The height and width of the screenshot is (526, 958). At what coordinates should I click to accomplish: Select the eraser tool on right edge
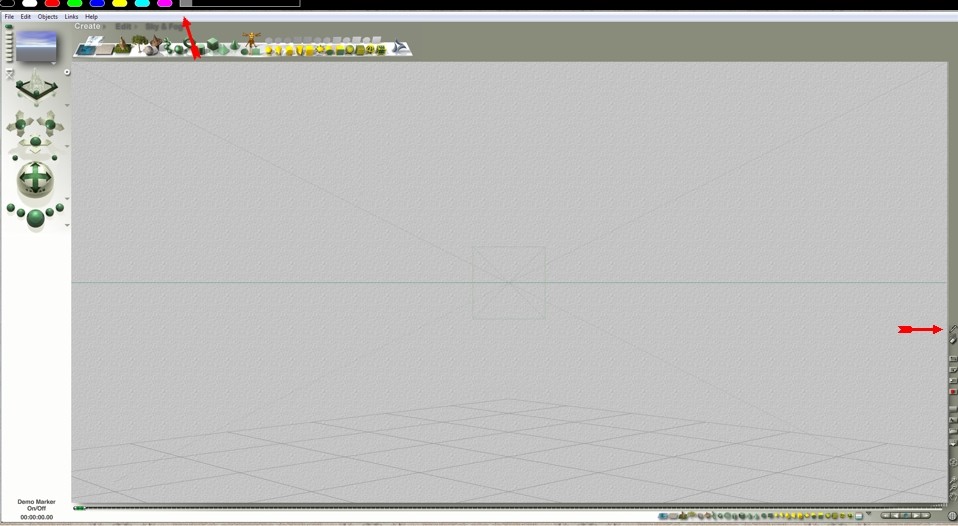point(953,341)
